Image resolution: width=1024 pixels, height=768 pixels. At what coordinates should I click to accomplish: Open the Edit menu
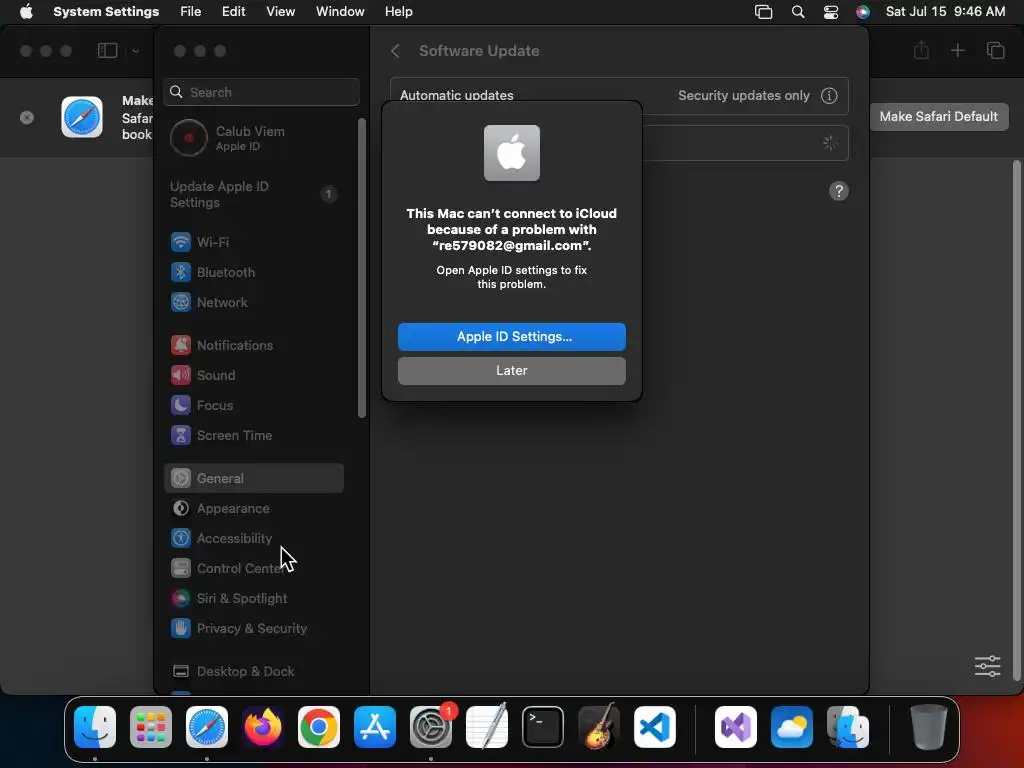[x=233, y=12]
